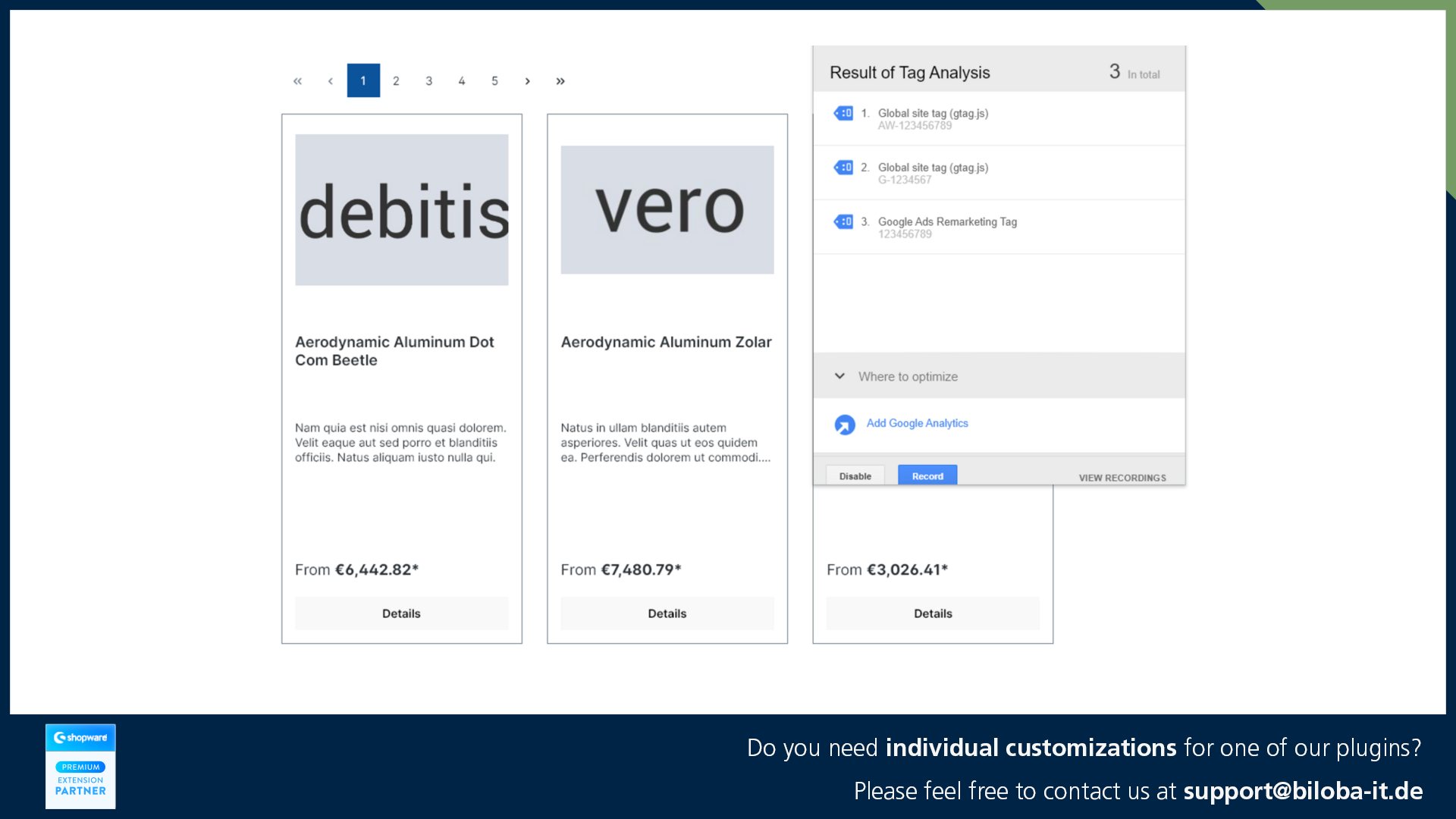The image size is (1456, 819).
Task: Open Details for Aerodynamic Aluminum Dot Com Beetle
Action: click(401, 613)
